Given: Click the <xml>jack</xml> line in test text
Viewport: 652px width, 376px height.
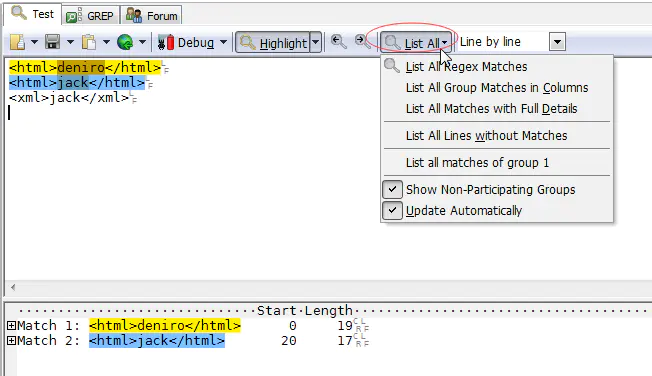Looking at the screenshot, I should 69,98.
